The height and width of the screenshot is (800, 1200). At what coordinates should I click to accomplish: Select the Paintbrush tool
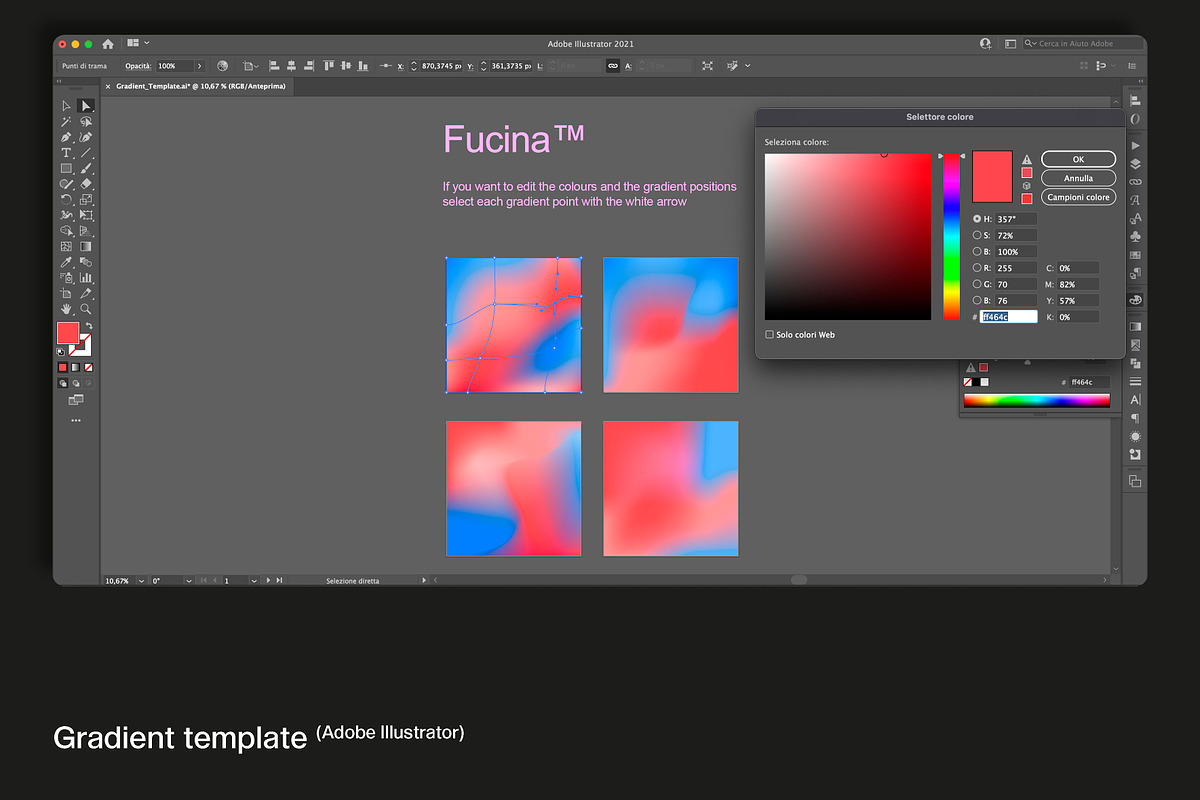(x=86, y=168)
